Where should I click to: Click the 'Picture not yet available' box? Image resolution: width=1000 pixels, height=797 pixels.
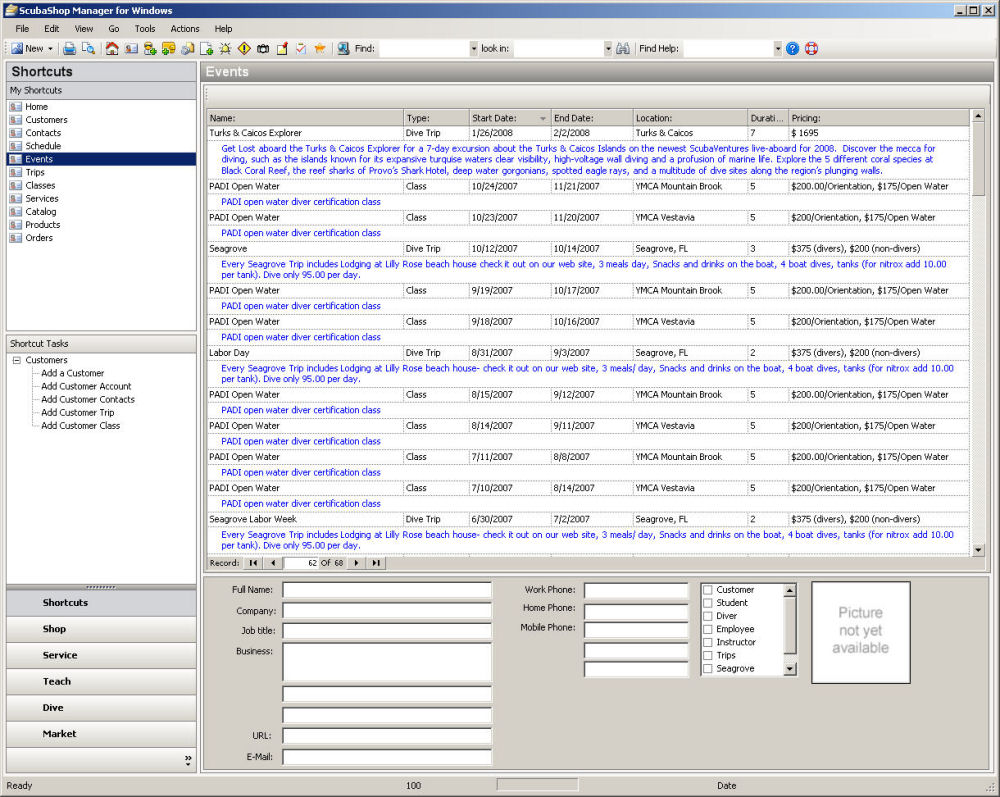[860, 632]
